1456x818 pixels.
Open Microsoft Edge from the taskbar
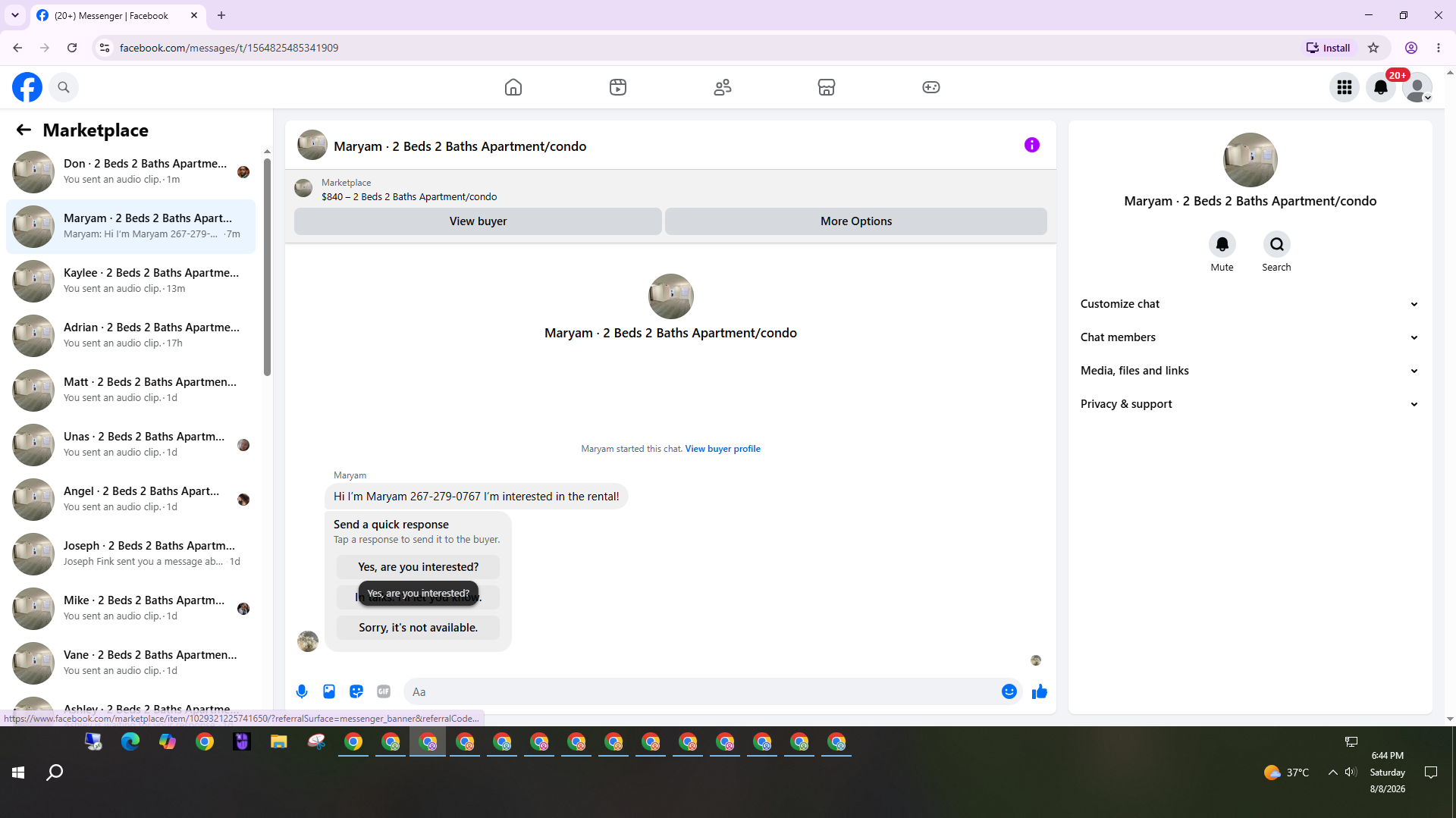pyautogui.click(x=130, y=742)
